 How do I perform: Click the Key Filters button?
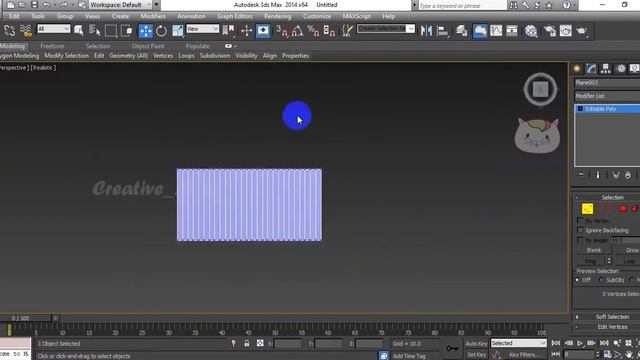click(524, 355)
